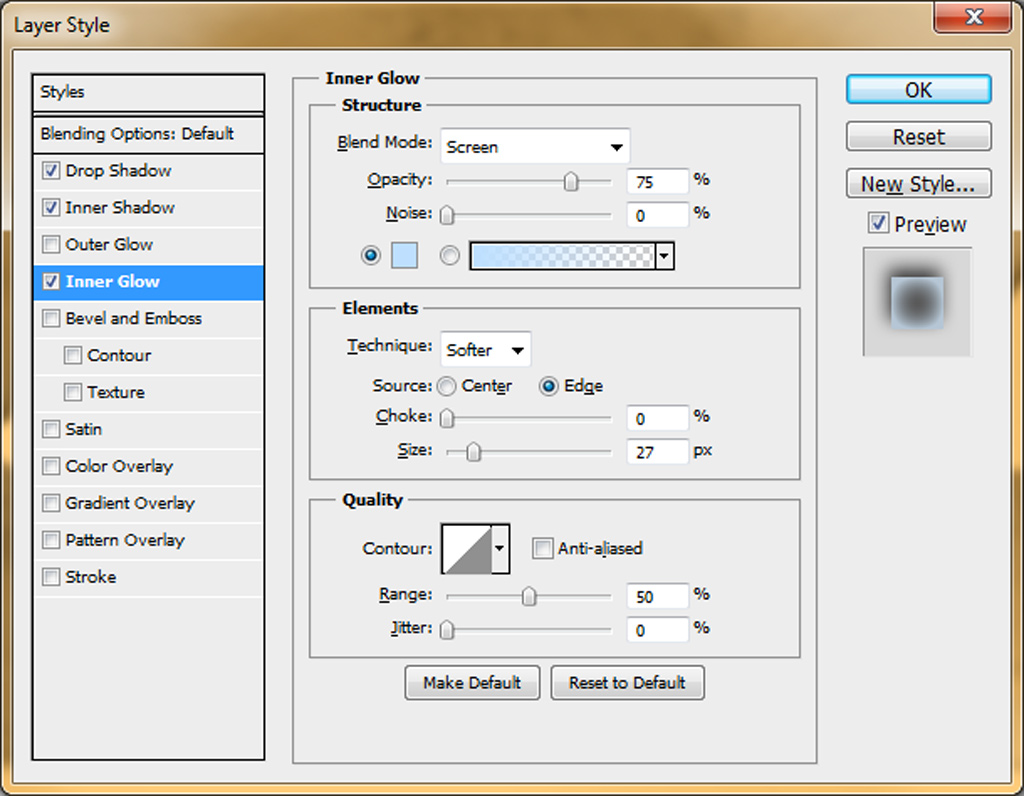The image size is (1024, 796).
Task: Select the Inner Shadow label
Action: (x=120, y=208)
